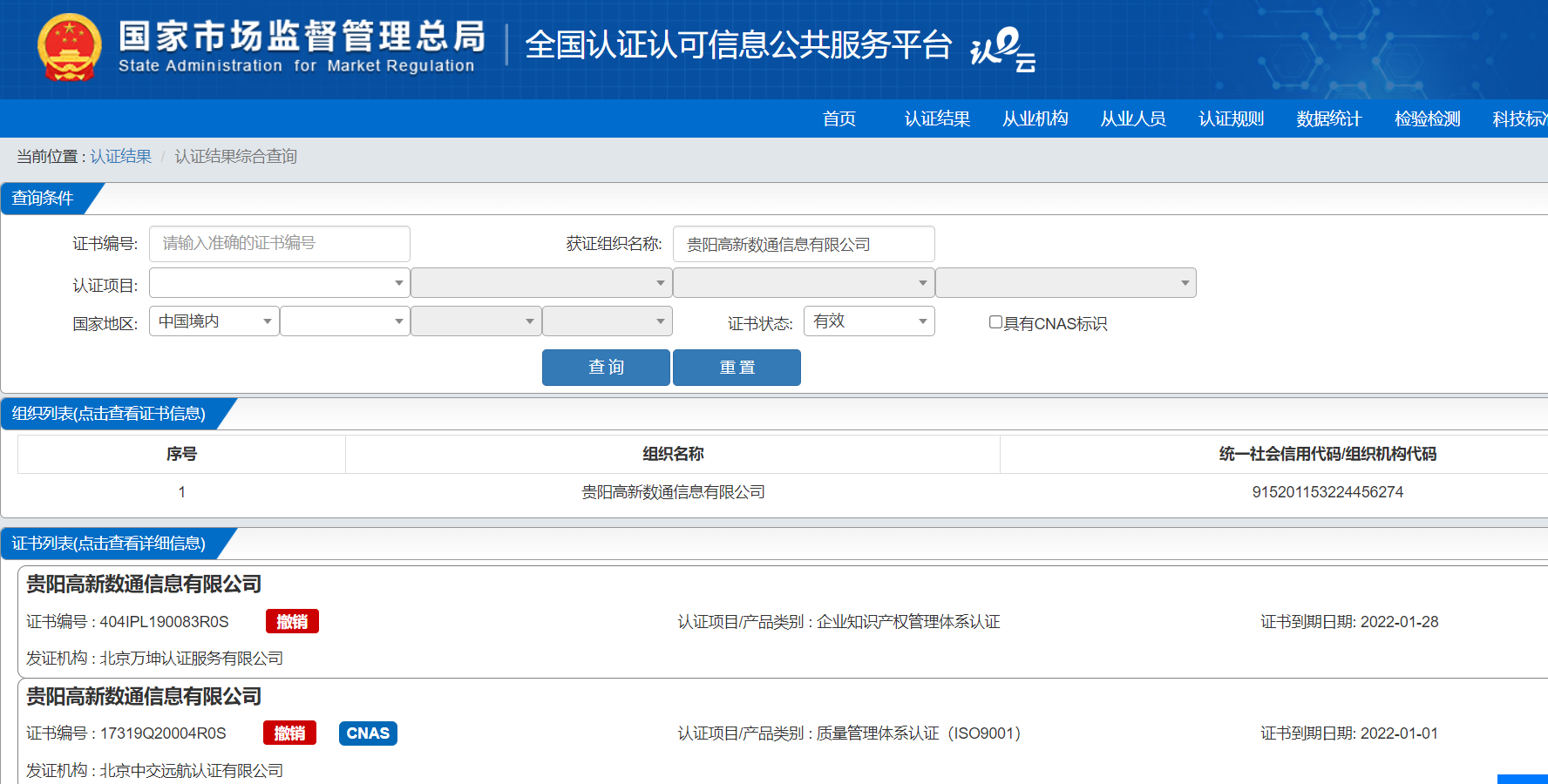Click the national emblem logo
The height and width of the screenshot is (784, 1548).
click(x=70, y=48)
